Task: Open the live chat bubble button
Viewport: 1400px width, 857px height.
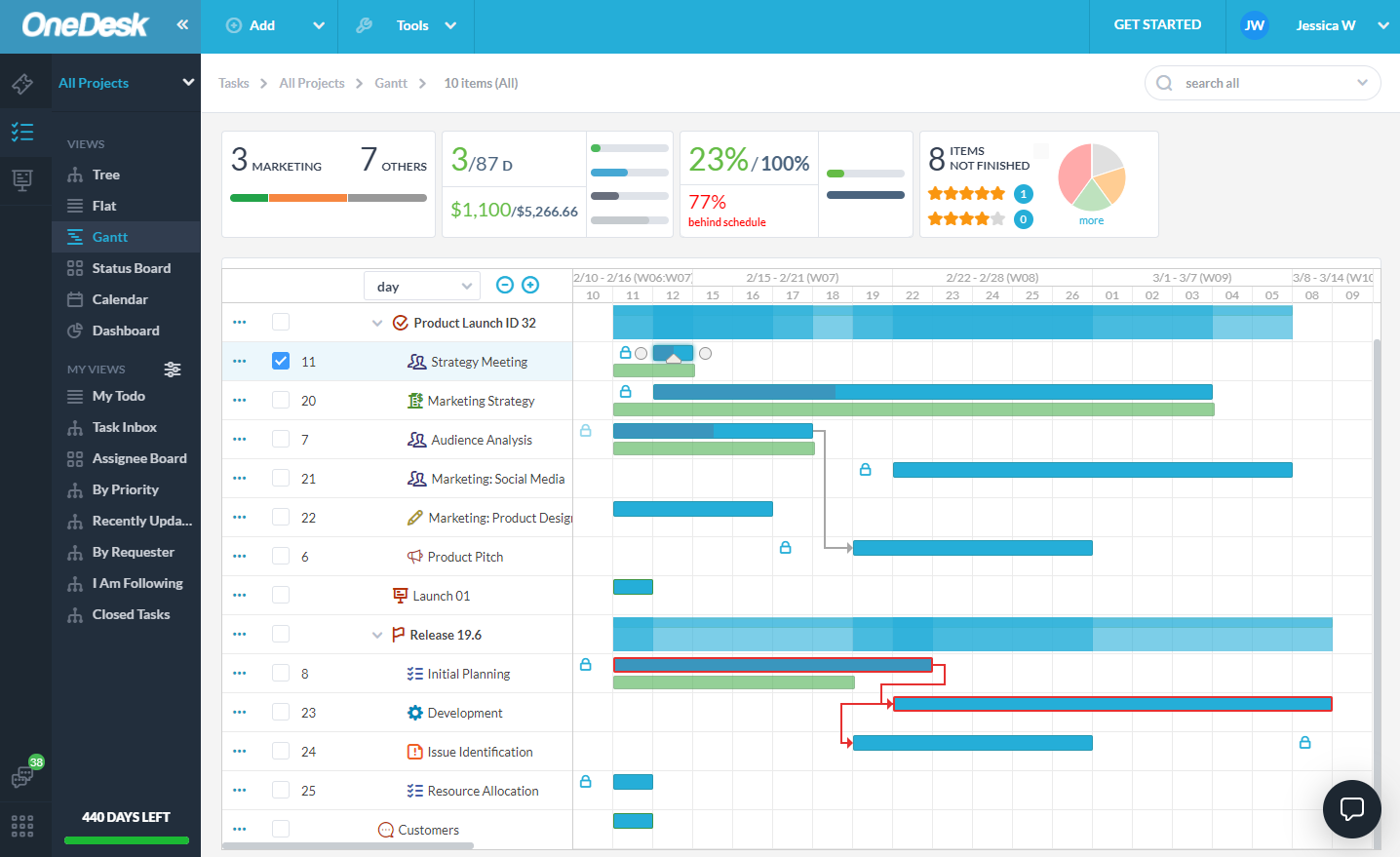Action: pyautogui.click(x=1352, y=808)
